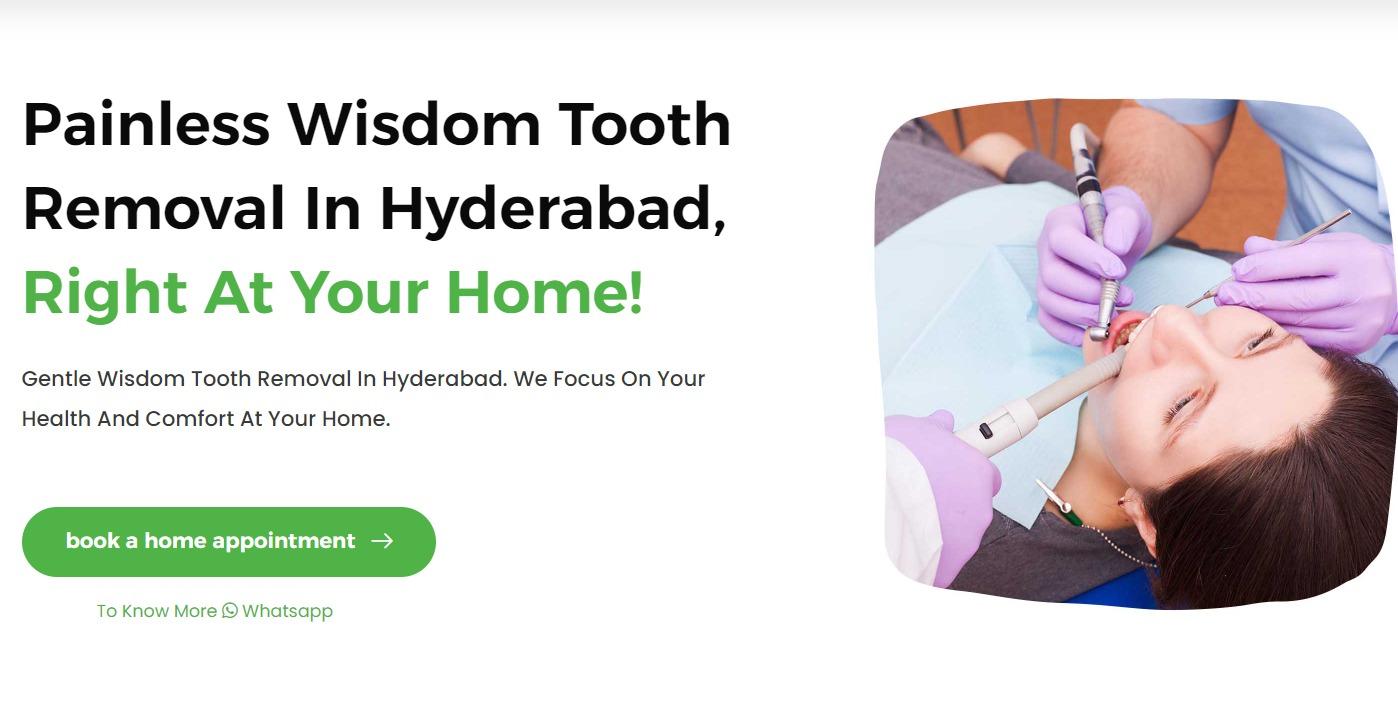Click the 'Painless Wisdom Tooth' heading line
Image resolution: width=1398 pixels, height=722 pixels.
tap(377, 124)
